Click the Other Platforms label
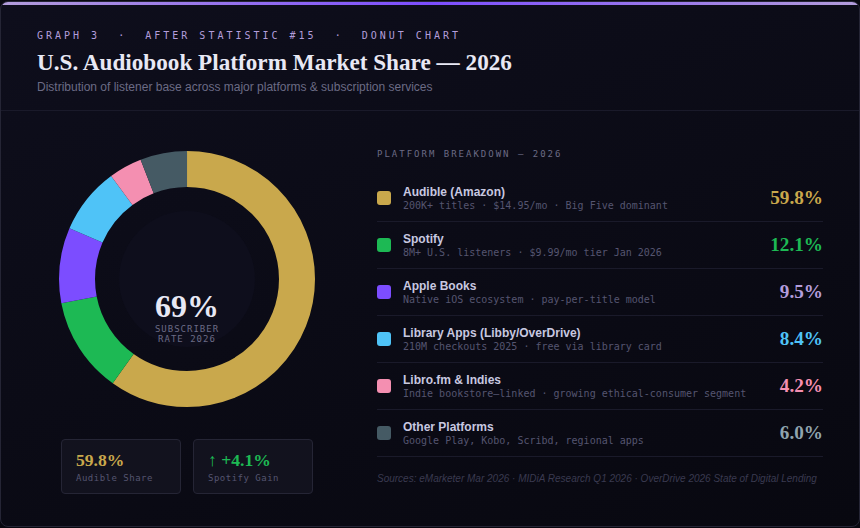Viewport: 860px width, 528px height. click(448, 427)
